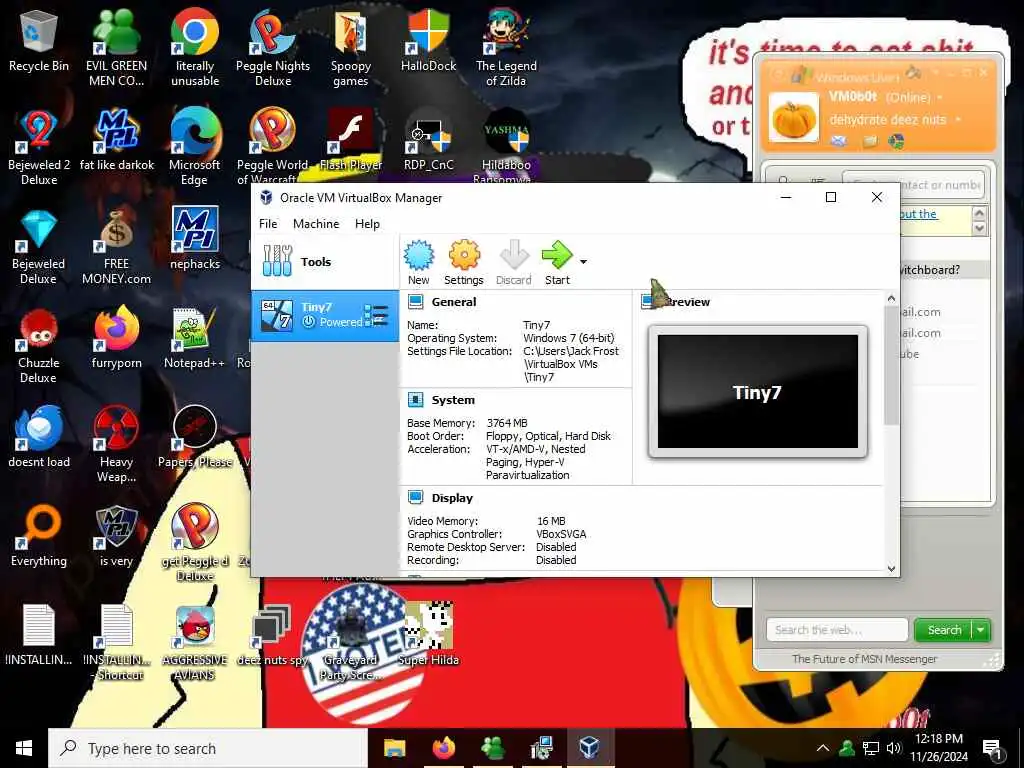Select the Notepad++ desktop icon
This screenshot has height=768, width=1024.
pos(194,338)
